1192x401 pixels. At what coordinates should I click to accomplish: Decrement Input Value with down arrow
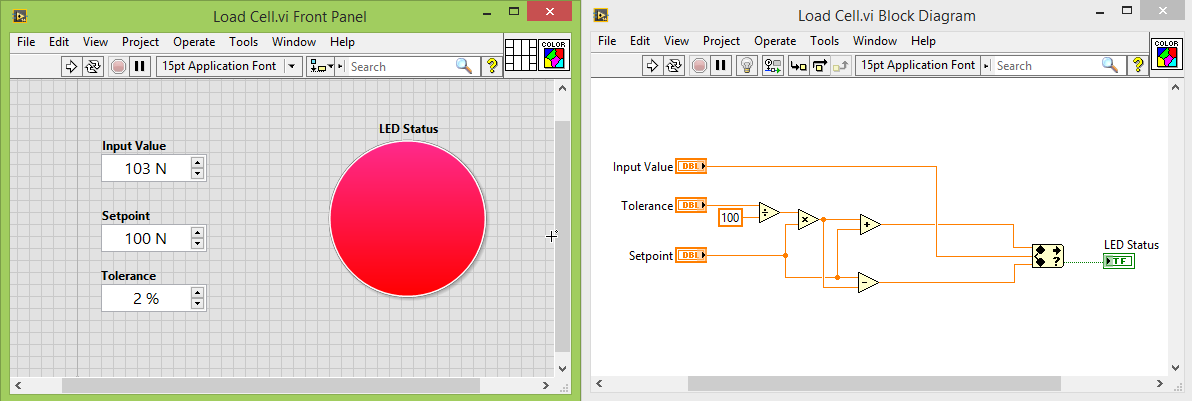[x=198, y=173]
